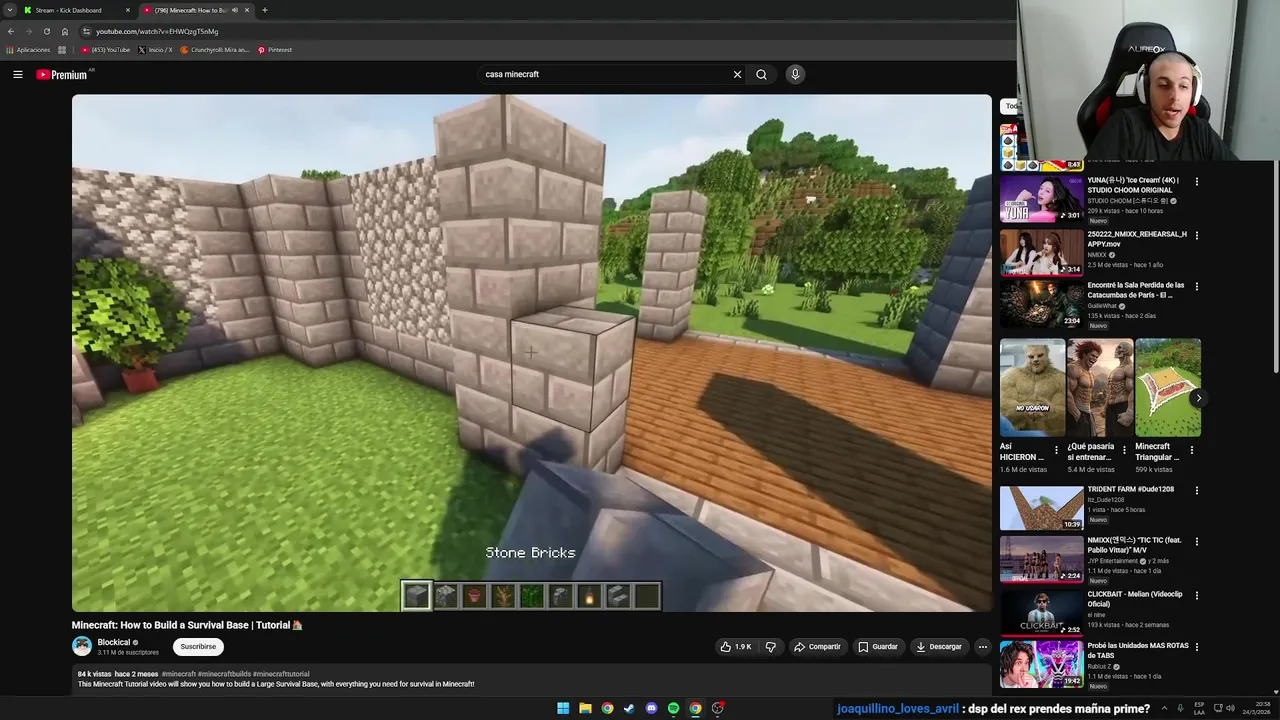Image resolution: width=1280 pixels, height=720 pixels.
Task: Open options for Unidades MAS ROTAS video
Action: tap(1196, 647)
